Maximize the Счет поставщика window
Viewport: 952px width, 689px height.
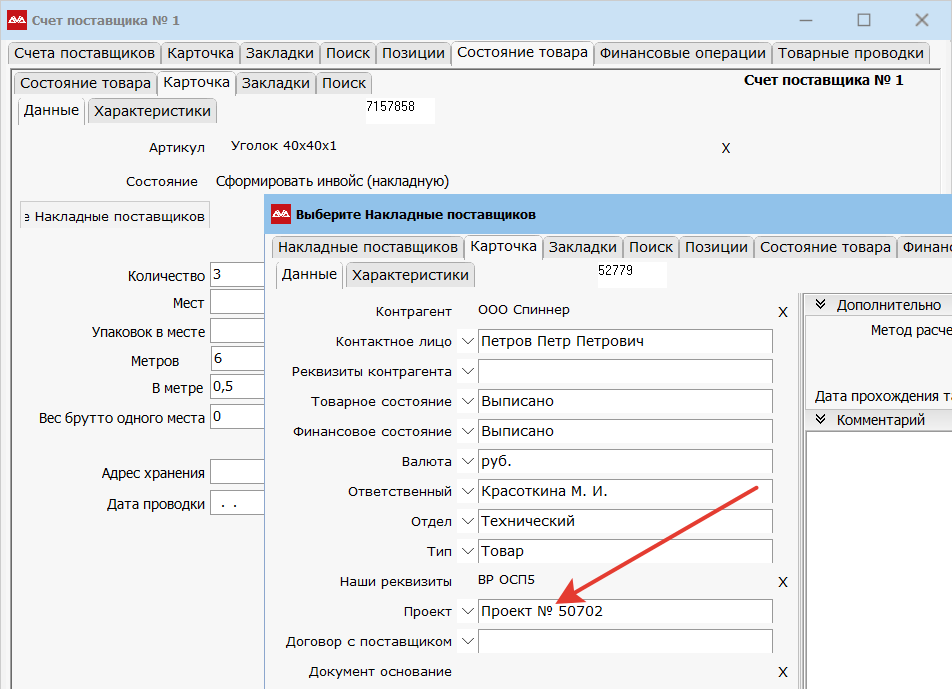(x=864, y=20)
